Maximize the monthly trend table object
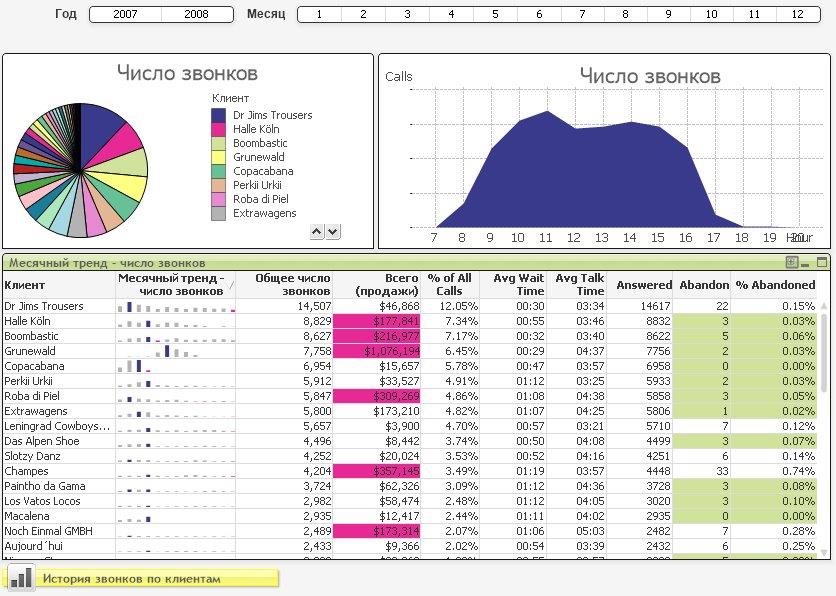Image resolution: width=836 pixels, height=596 pixels. pos(822,262)
